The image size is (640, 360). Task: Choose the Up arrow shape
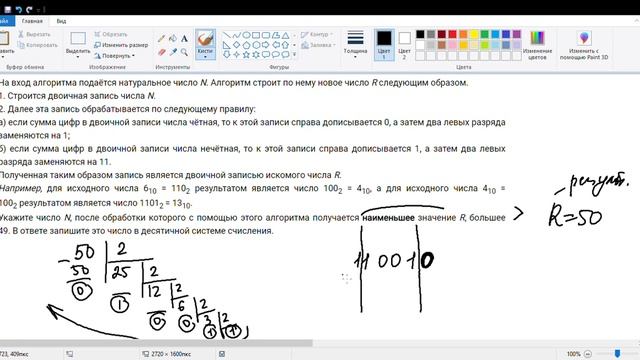point(285,45)
